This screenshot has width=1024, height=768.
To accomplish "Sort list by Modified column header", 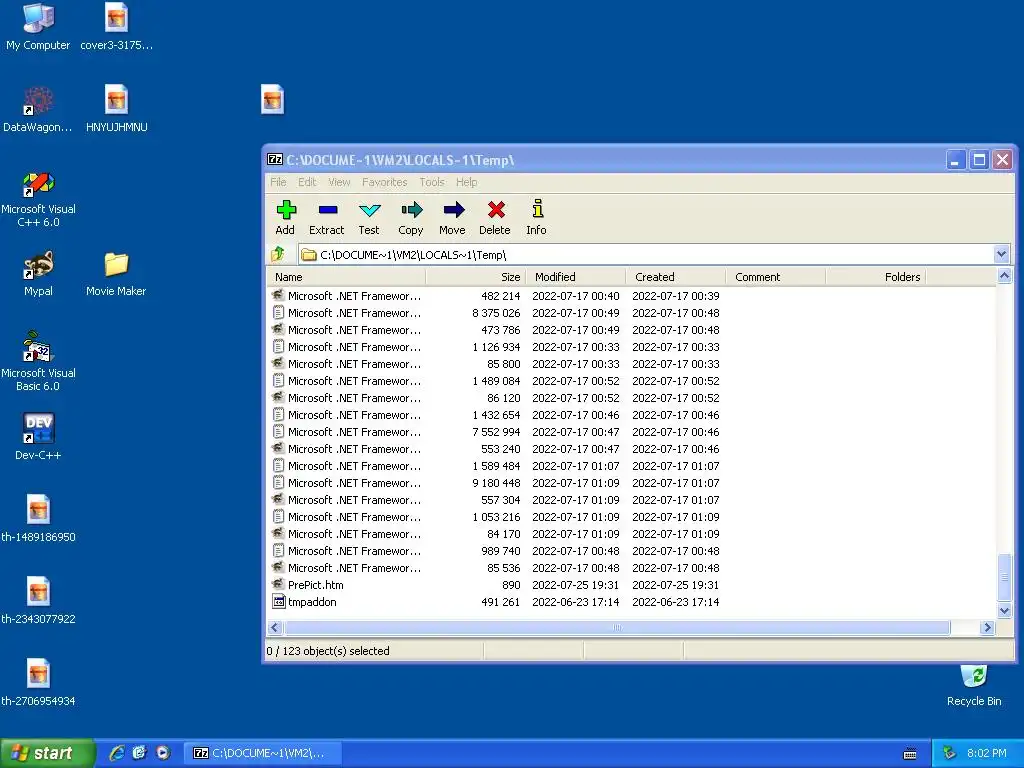I will pyautogui.click(x=575, y=277).
